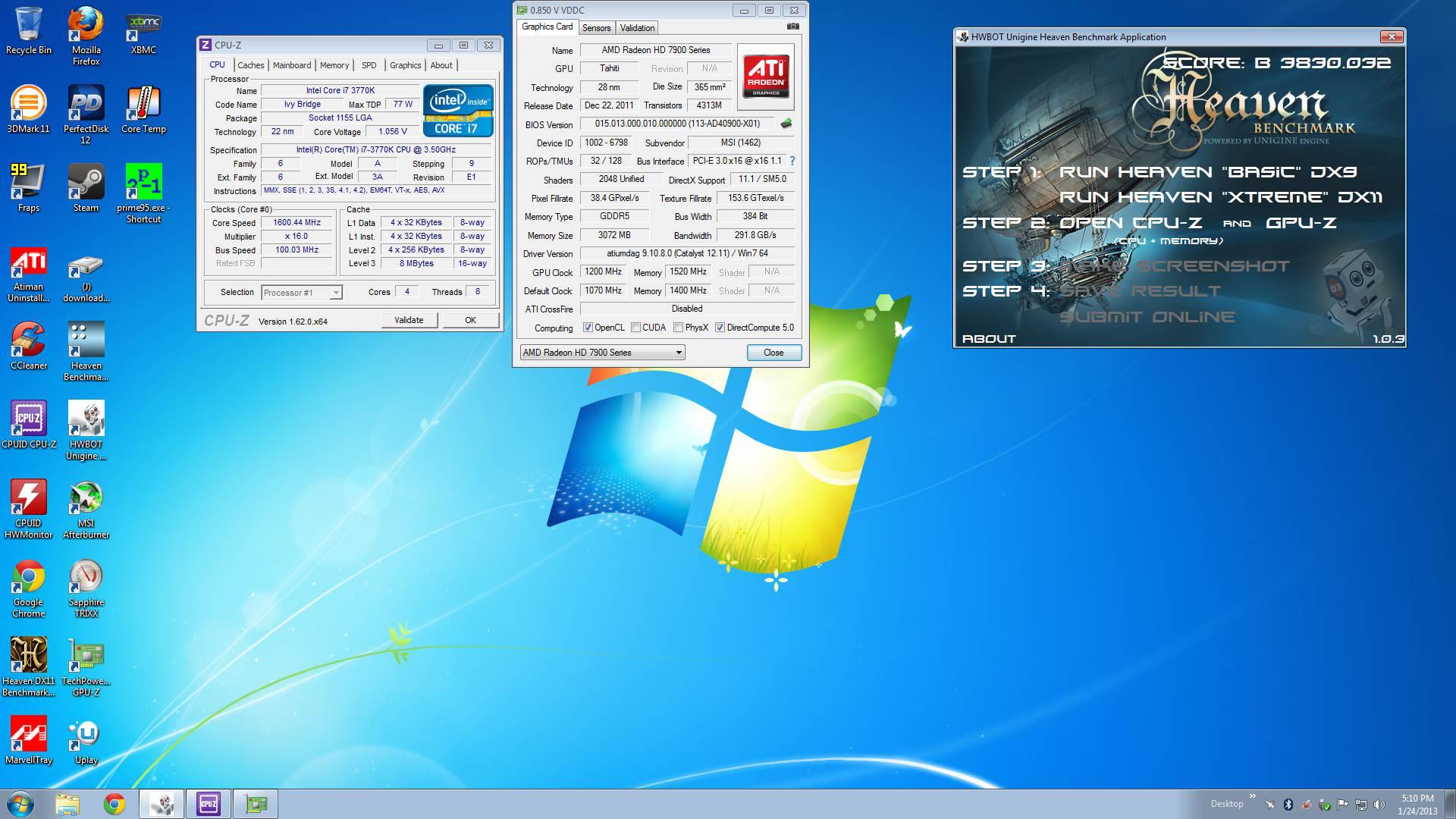Click the bus interface question mark in GPU-Z
The height and width of the screenshot is (819, 1456).
[x=792, y=161]
